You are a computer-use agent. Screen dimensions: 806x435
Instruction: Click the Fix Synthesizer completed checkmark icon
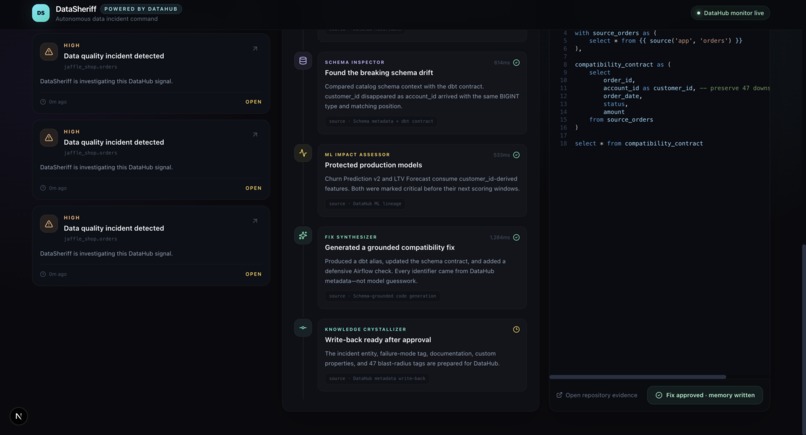point(516,238)
